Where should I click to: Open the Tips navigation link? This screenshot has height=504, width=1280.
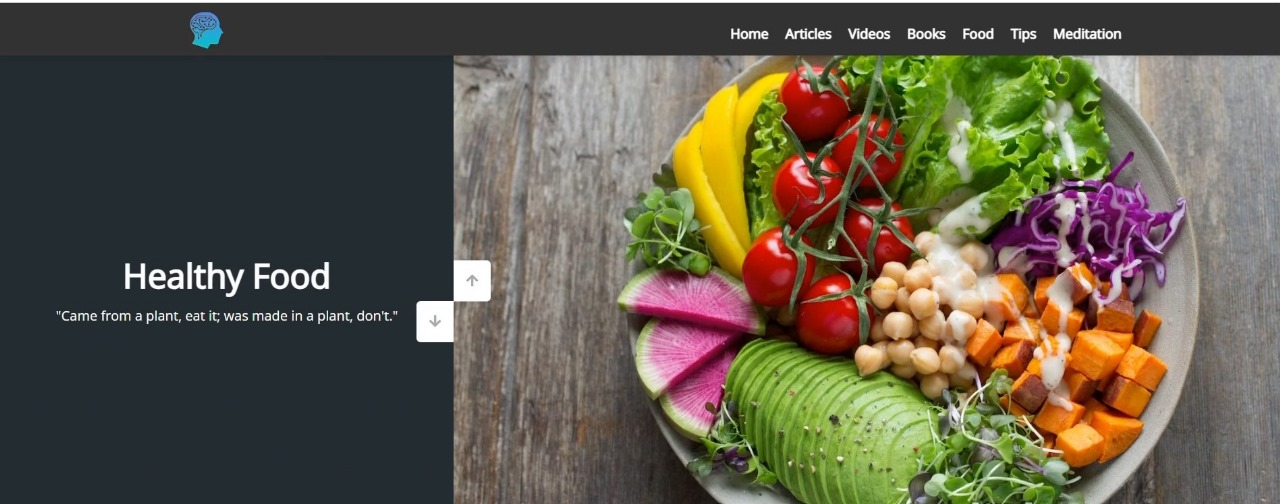[x=1023, y=34]
